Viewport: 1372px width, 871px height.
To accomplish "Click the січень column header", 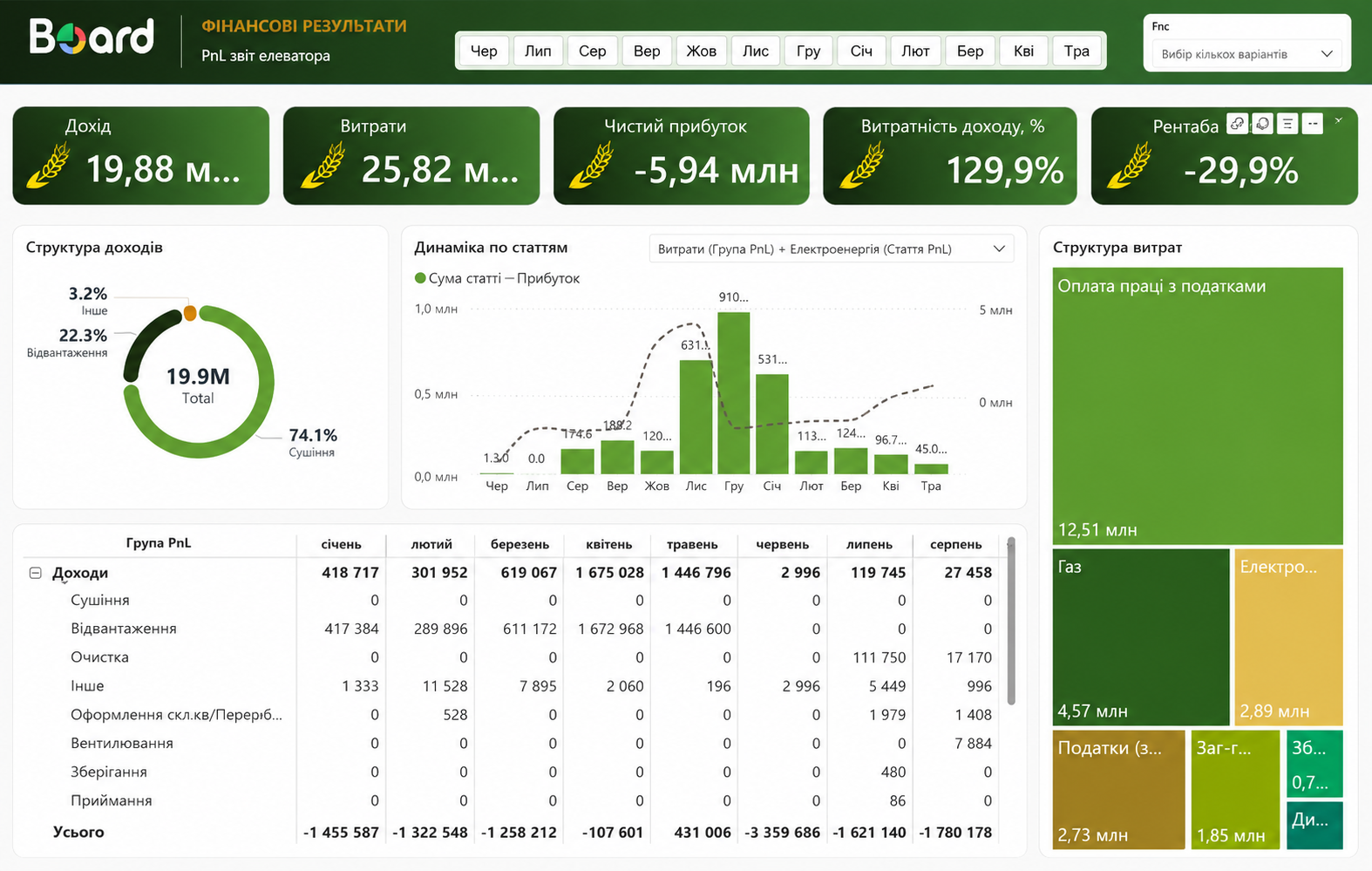I will coord(341,544).
